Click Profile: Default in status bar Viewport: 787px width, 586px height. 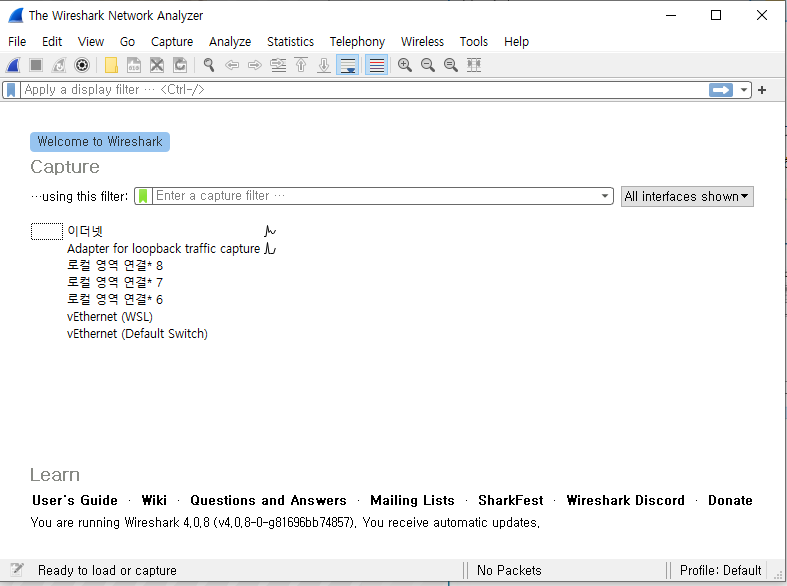click(720, 570)
